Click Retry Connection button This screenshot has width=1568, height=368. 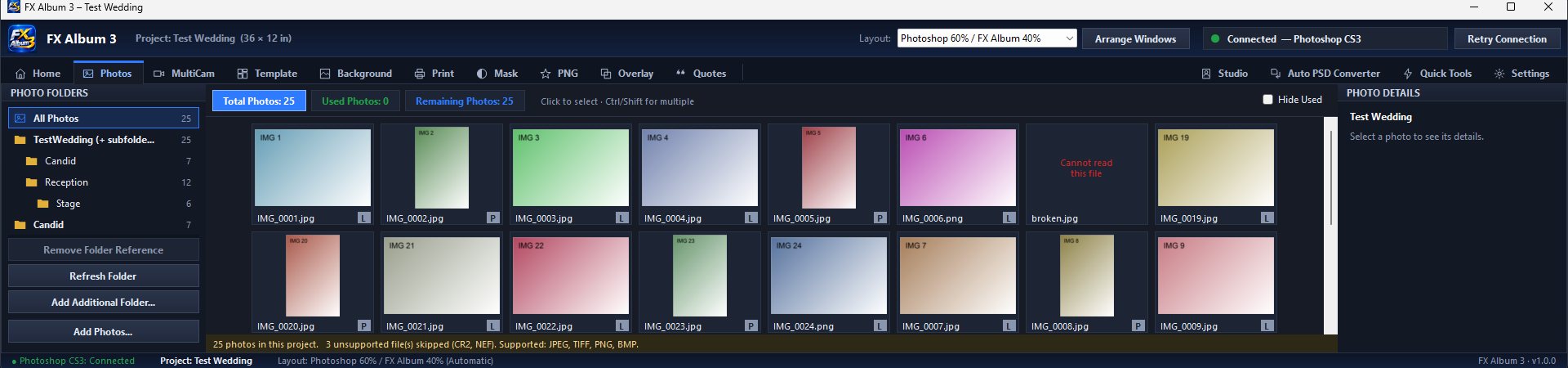point(1507,38)
